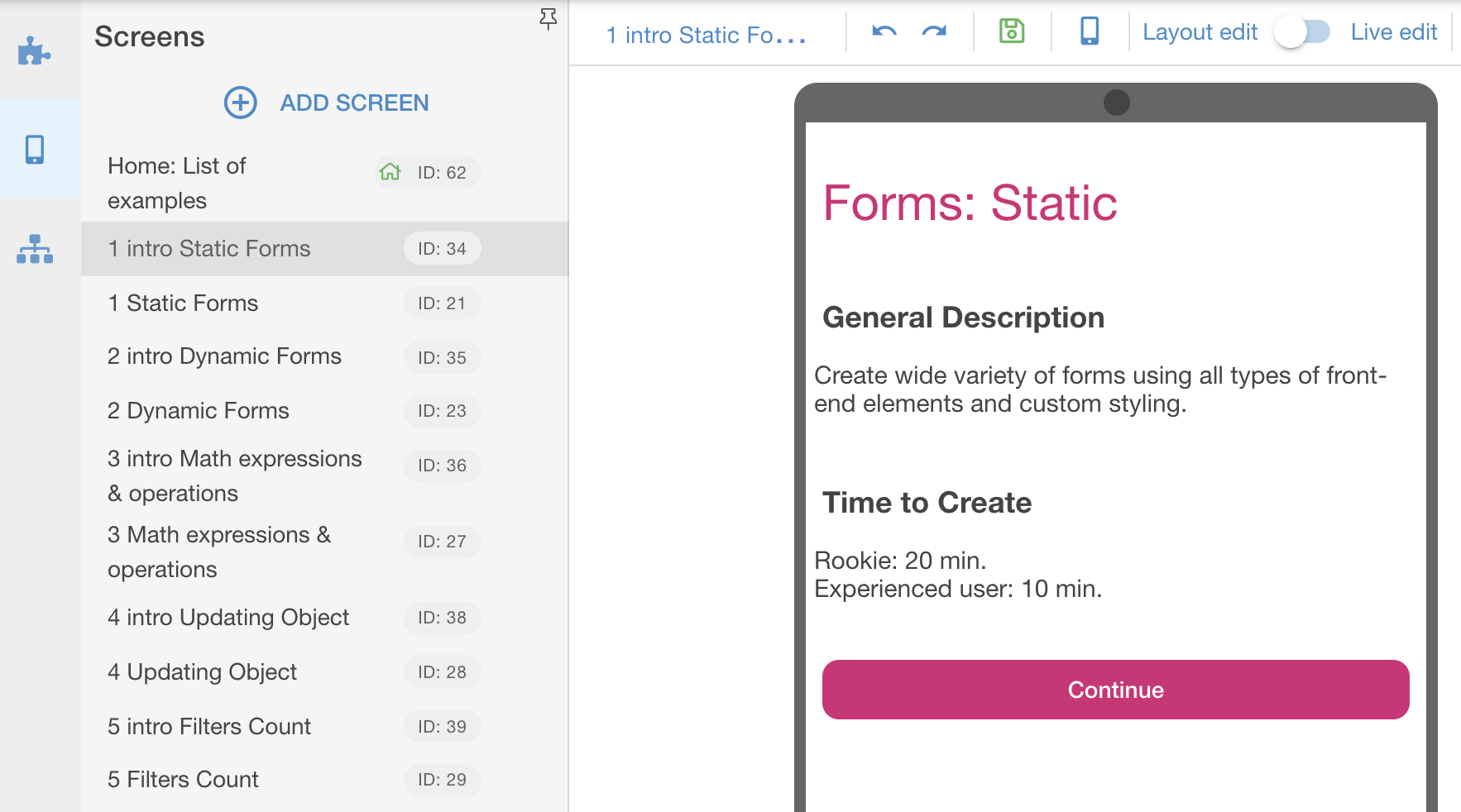Click the 'ID: 35' badge
The image size is (1461, 812).
(x=442, y=358)
